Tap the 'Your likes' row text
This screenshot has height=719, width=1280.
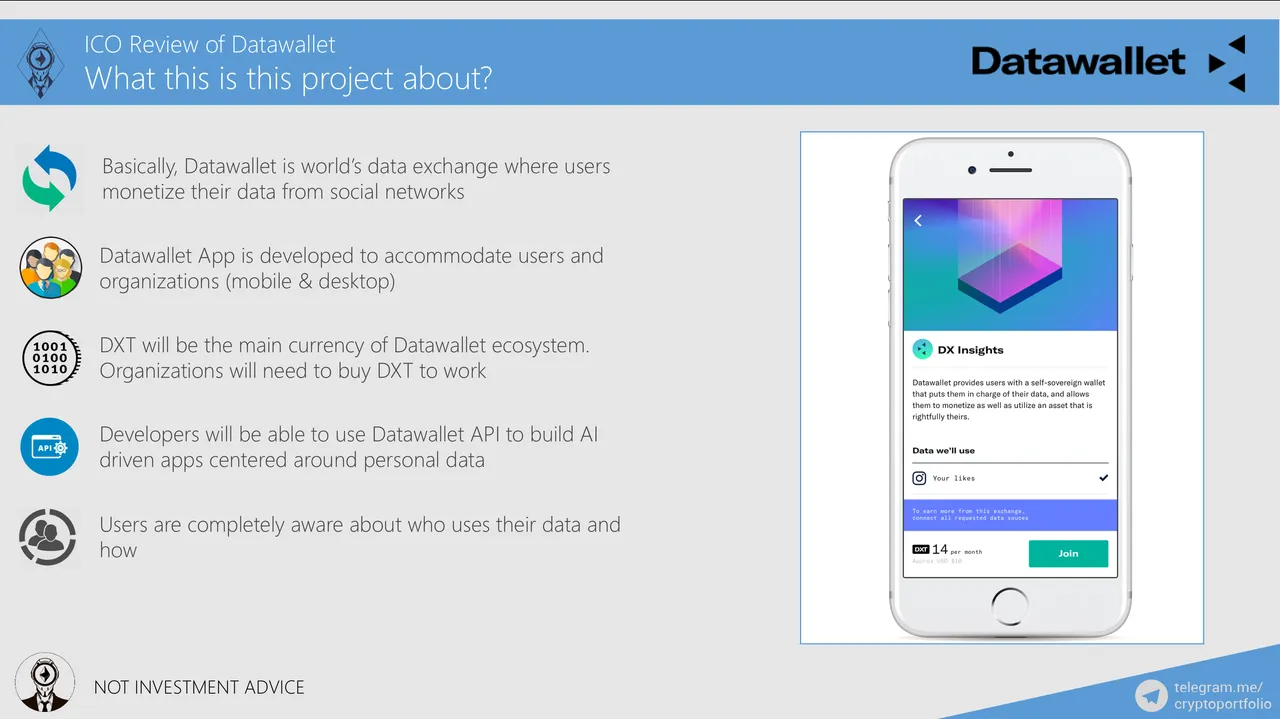(953, 478)
